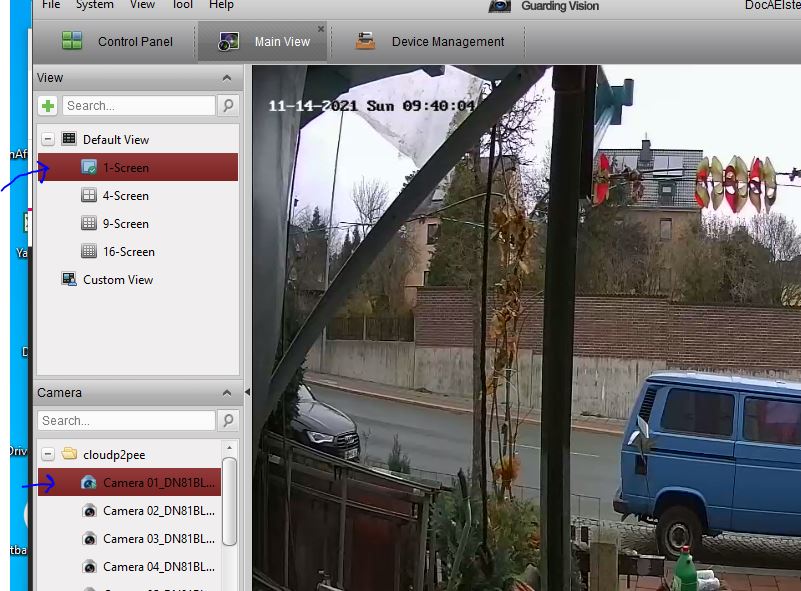Click the Default View grid icon
Viewport: 801px width, 591px height.
point(69,138)
